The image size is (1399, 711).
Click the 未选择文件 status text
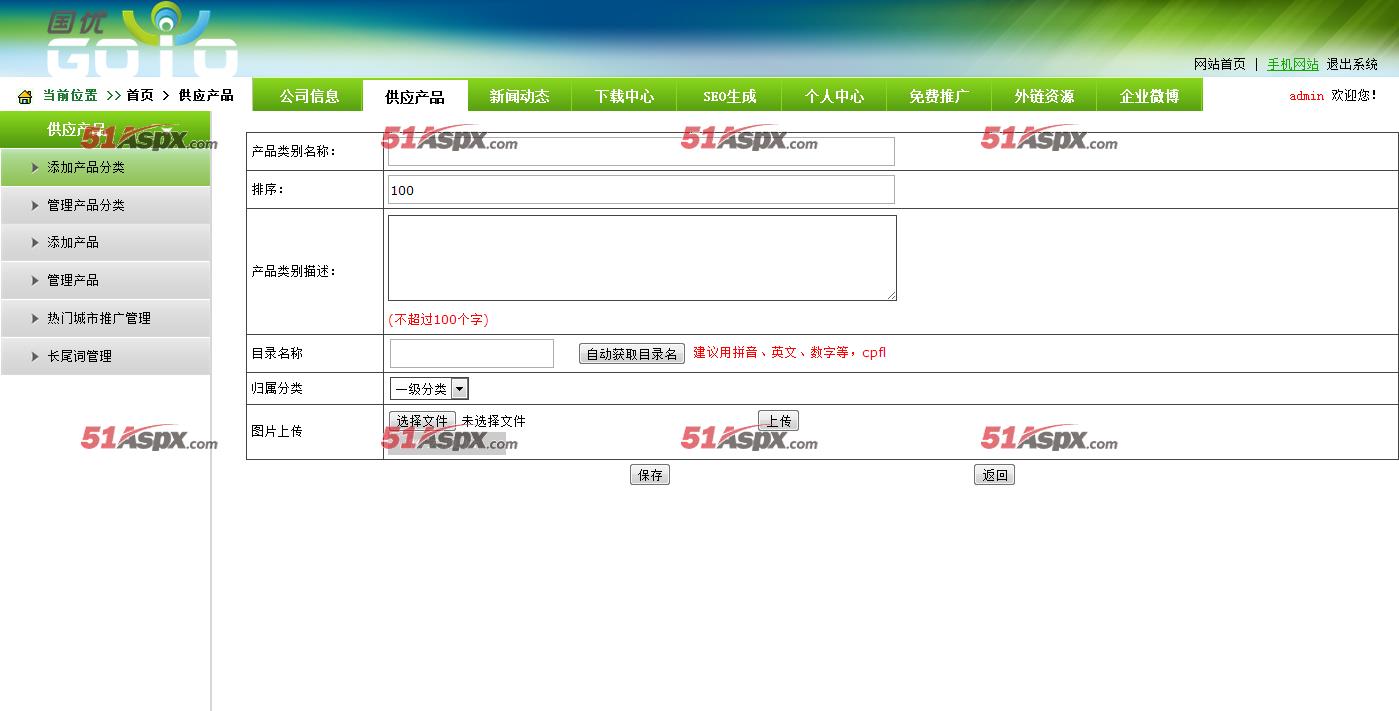(x=493, y=421)
